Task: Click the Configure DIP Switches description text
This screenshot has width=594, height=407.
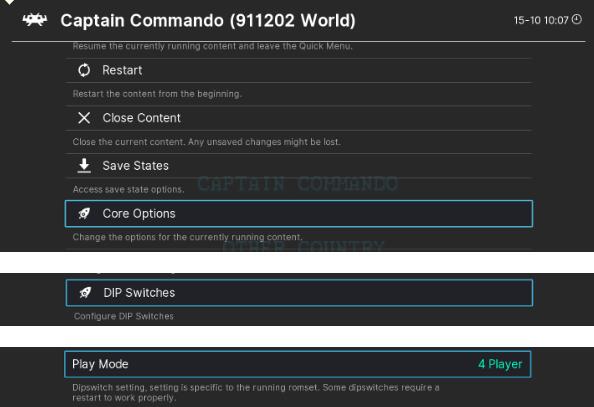Action: 124,316
